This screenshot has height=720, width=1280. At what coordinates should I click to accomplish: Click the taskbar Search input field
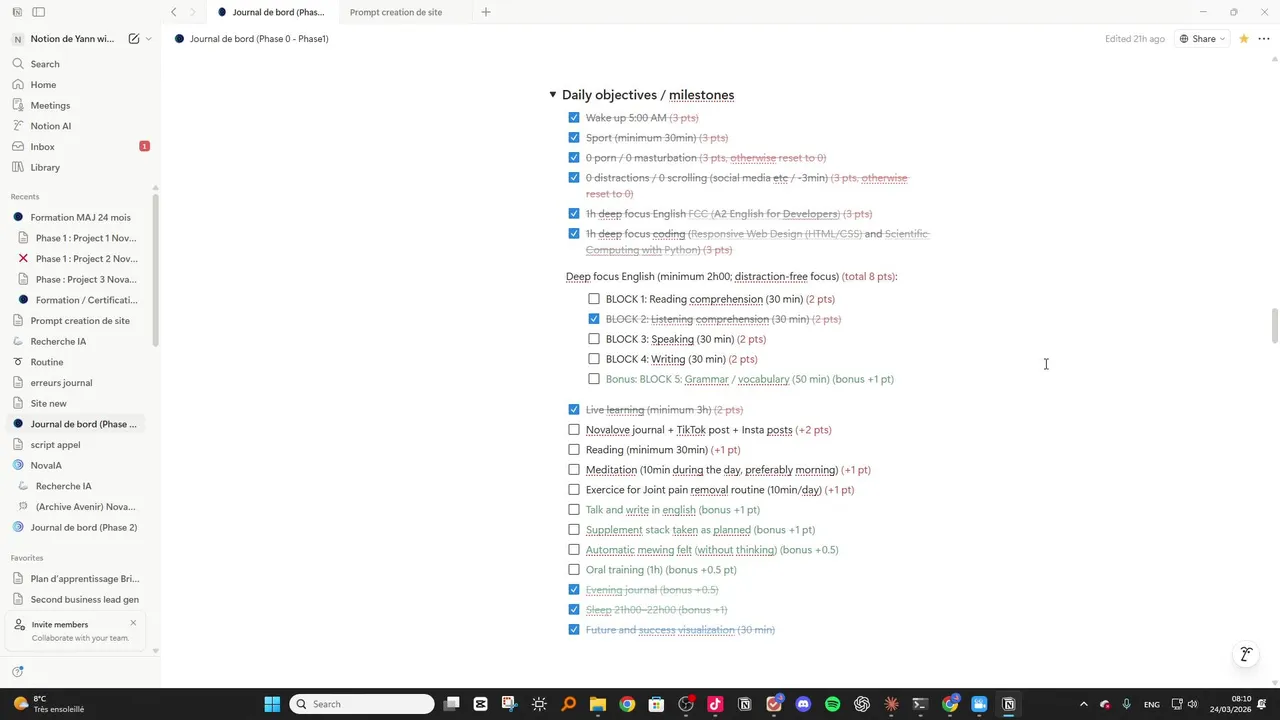(x=362, y=704)
